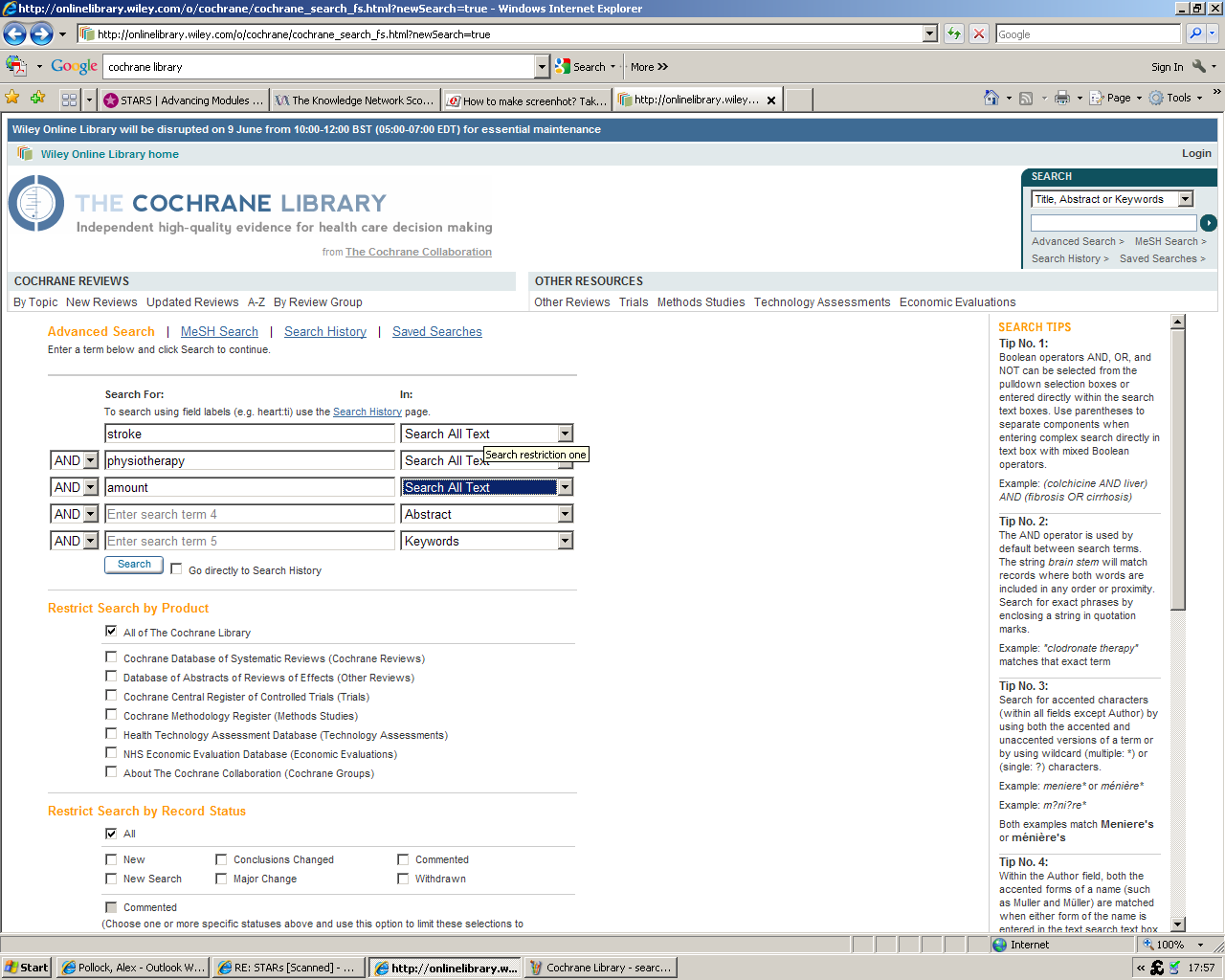The image size is (1225, 980).
Task: Open the Favorites star icon
Action: tap(12, 98)
